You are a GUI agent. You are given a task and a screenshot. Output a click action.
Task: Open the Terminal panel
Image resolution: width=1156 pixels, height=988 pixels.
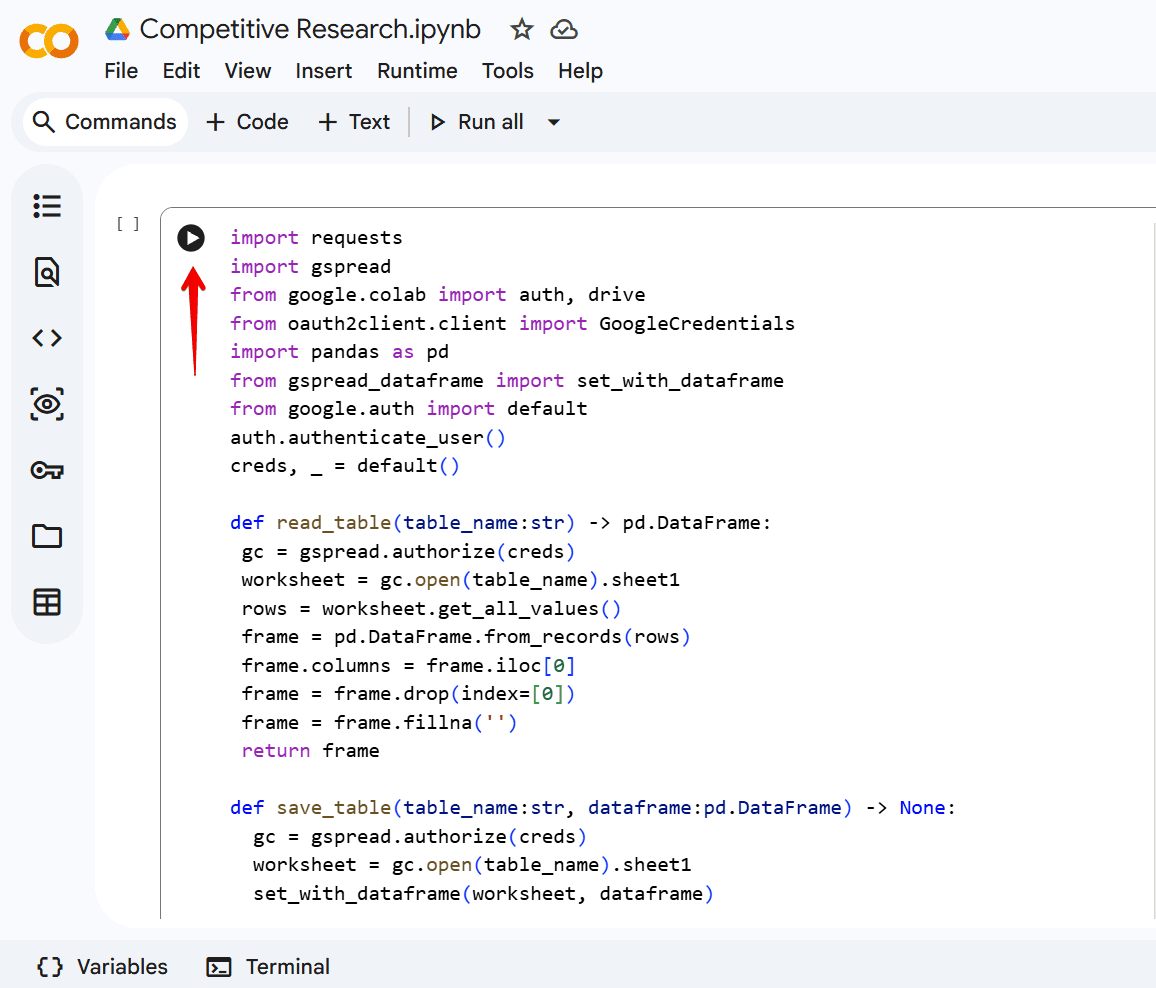[x=268, y=967]
